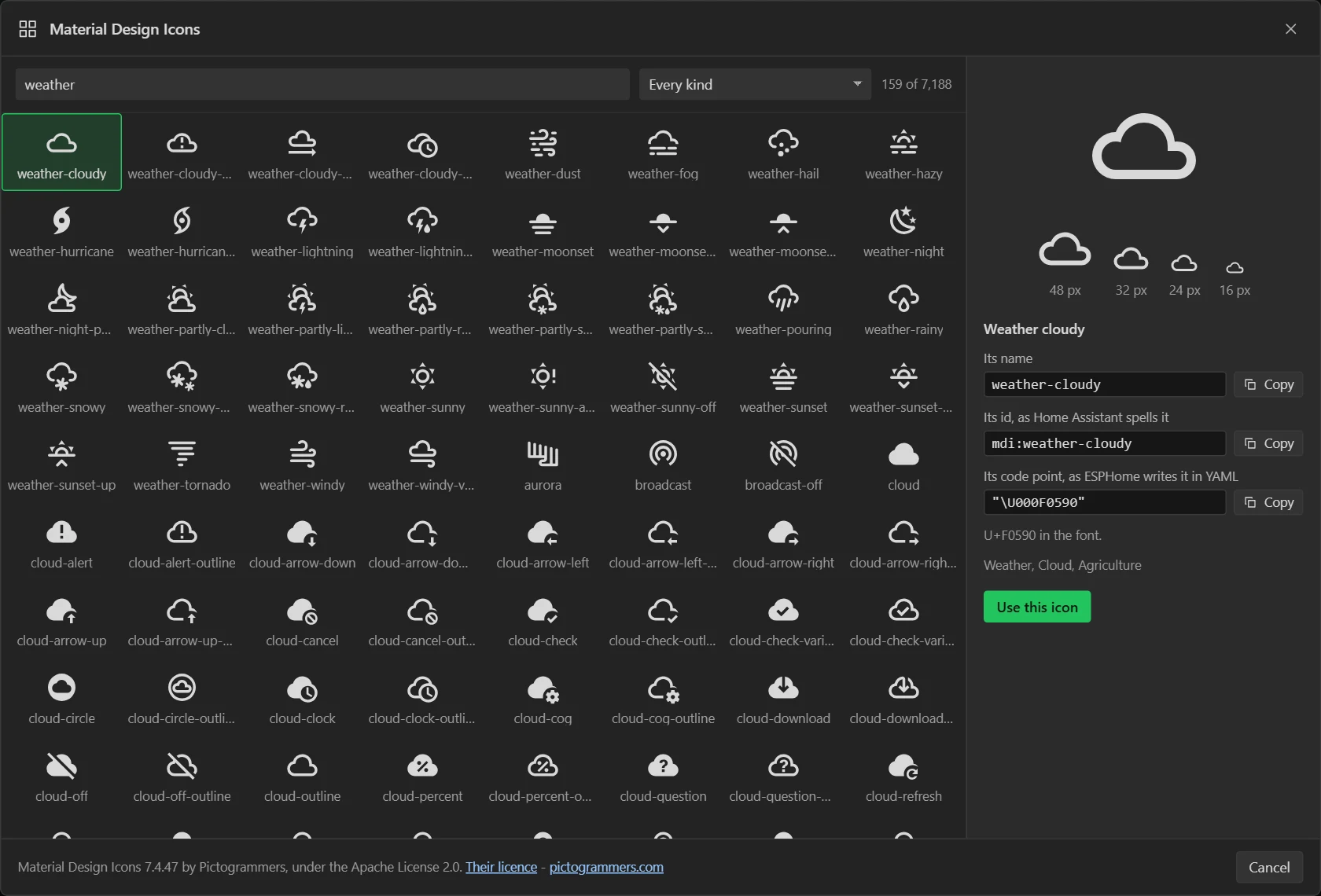Copy the mdi:weather-cloudy Home Assistant id

[x=1268, y=443]
